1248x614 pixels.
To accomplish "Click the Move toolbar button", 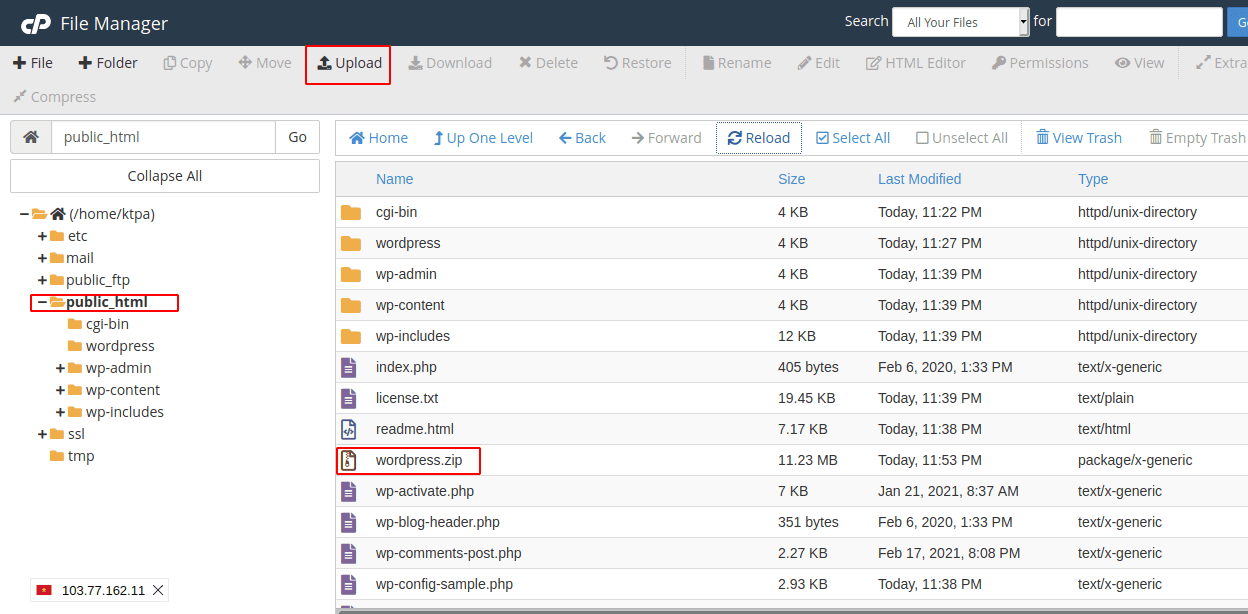I will point(265,63).
